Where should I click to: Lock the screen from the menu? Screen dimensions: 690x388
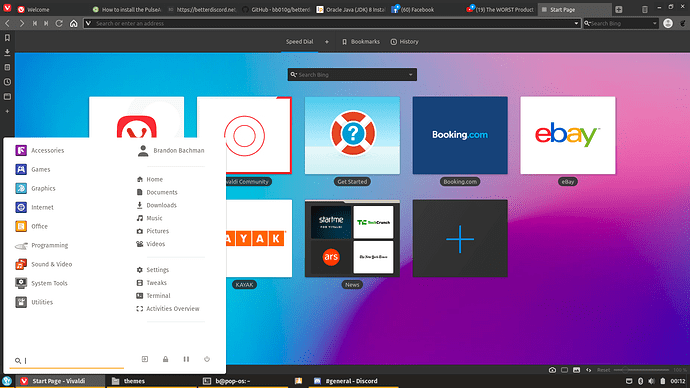(165, 359)
